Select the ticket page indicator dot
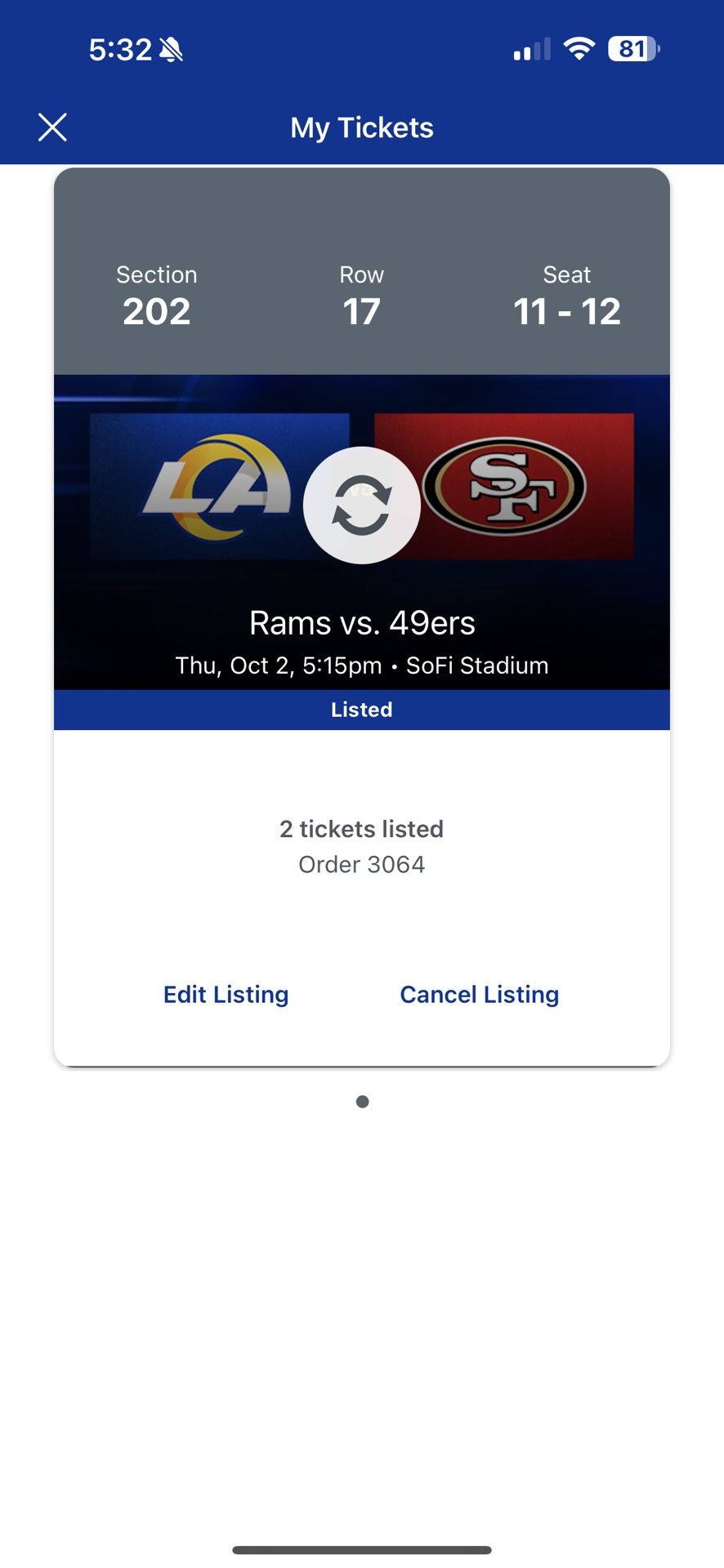724x1568 pixels. pyautogui.click(x=363, y=1102)
